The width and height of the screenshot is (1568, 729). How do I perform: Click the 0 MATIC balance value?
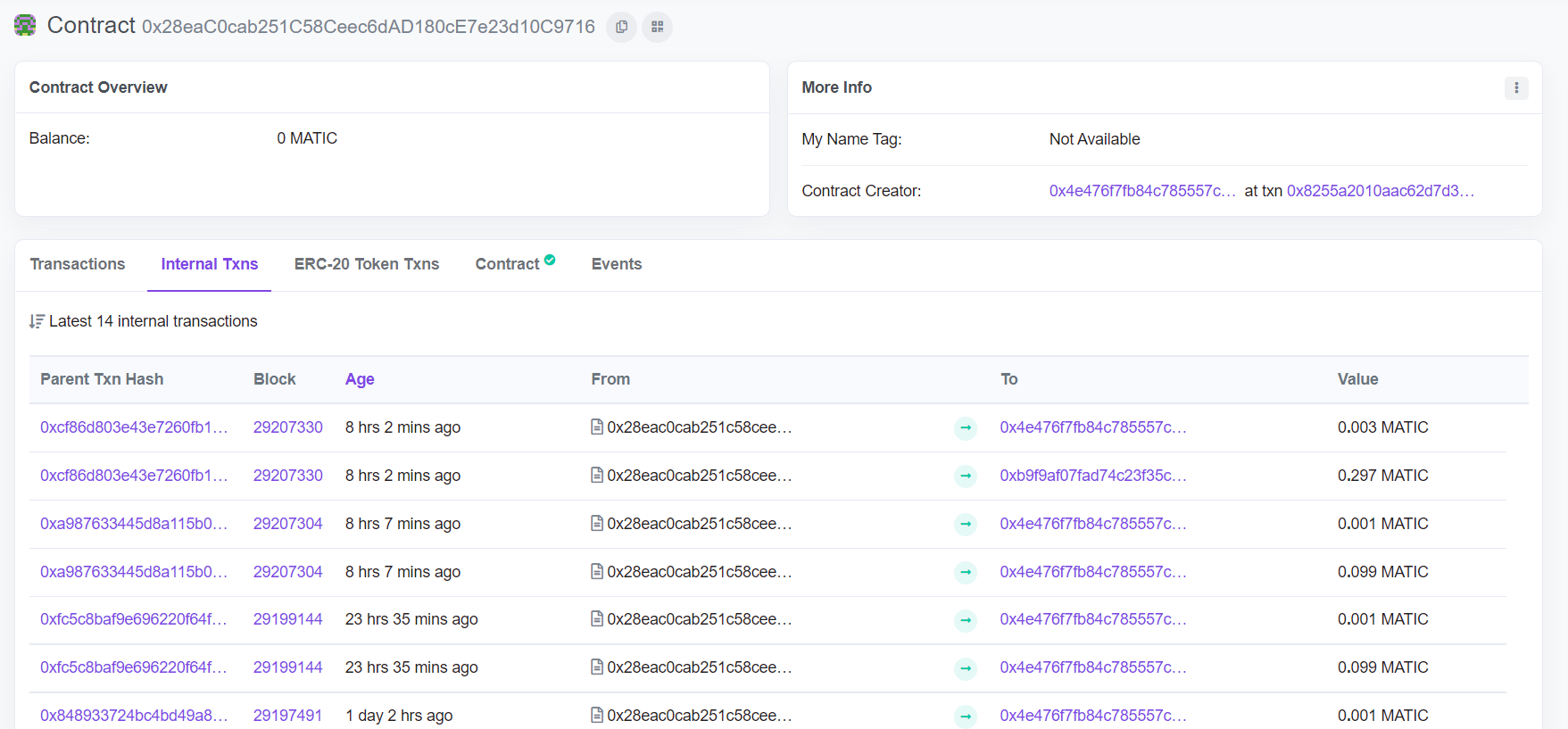(307, 138)
